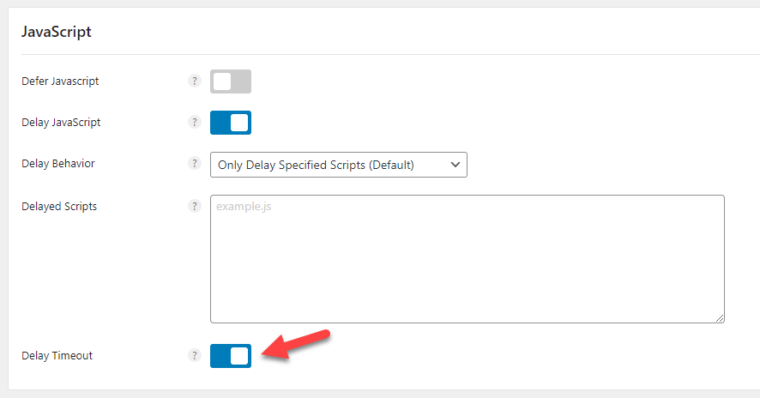Click the Delayed Scripts label
Viewport: 760px width, 398px height.
coord(59,207)
